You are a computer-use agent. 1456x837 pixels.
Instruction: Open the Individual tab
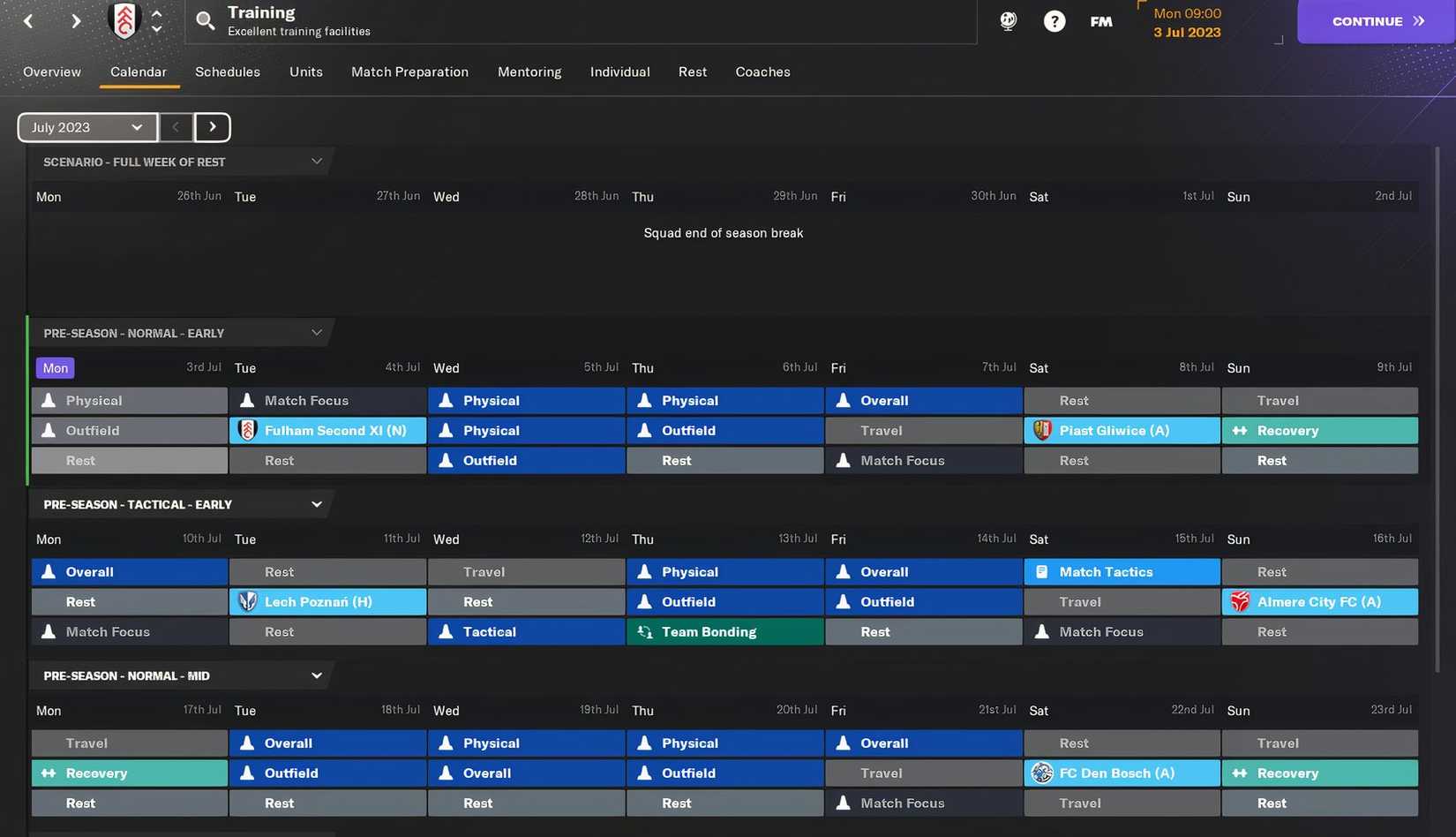point(619,72)
